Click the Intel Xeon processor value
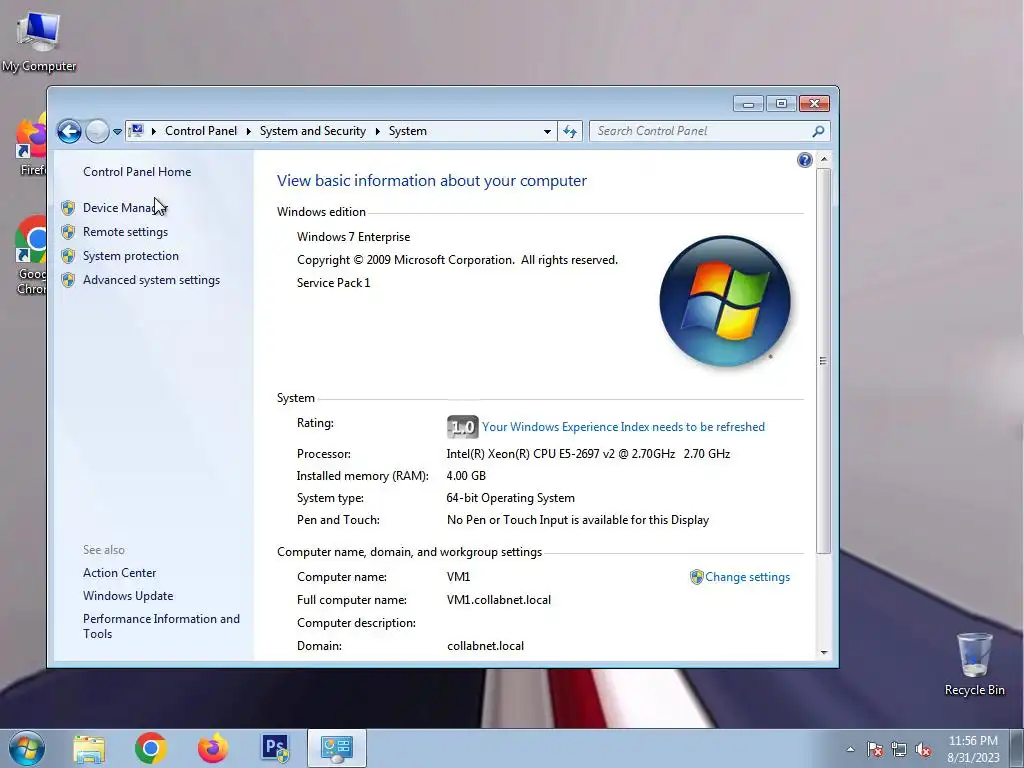This screenshot has width=1024, height=768. click(588, 454)
